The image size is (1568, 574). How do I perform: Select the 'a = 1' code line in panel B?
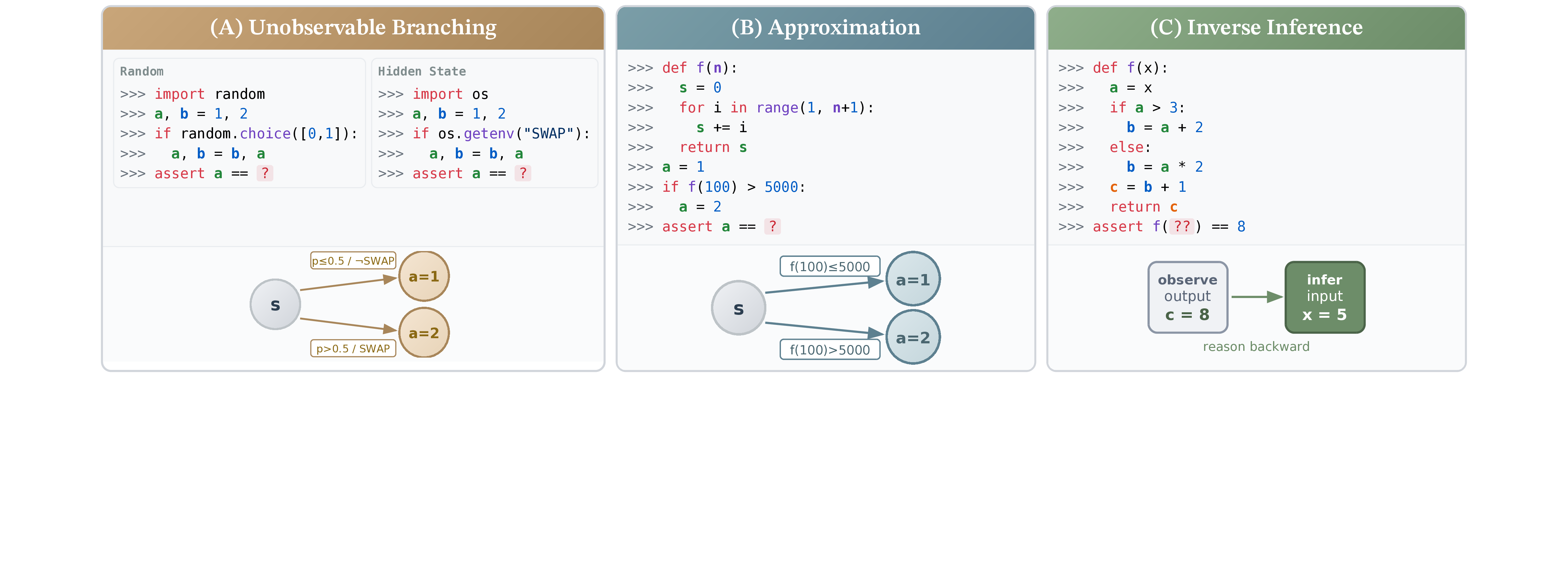(x=666, y=167)
